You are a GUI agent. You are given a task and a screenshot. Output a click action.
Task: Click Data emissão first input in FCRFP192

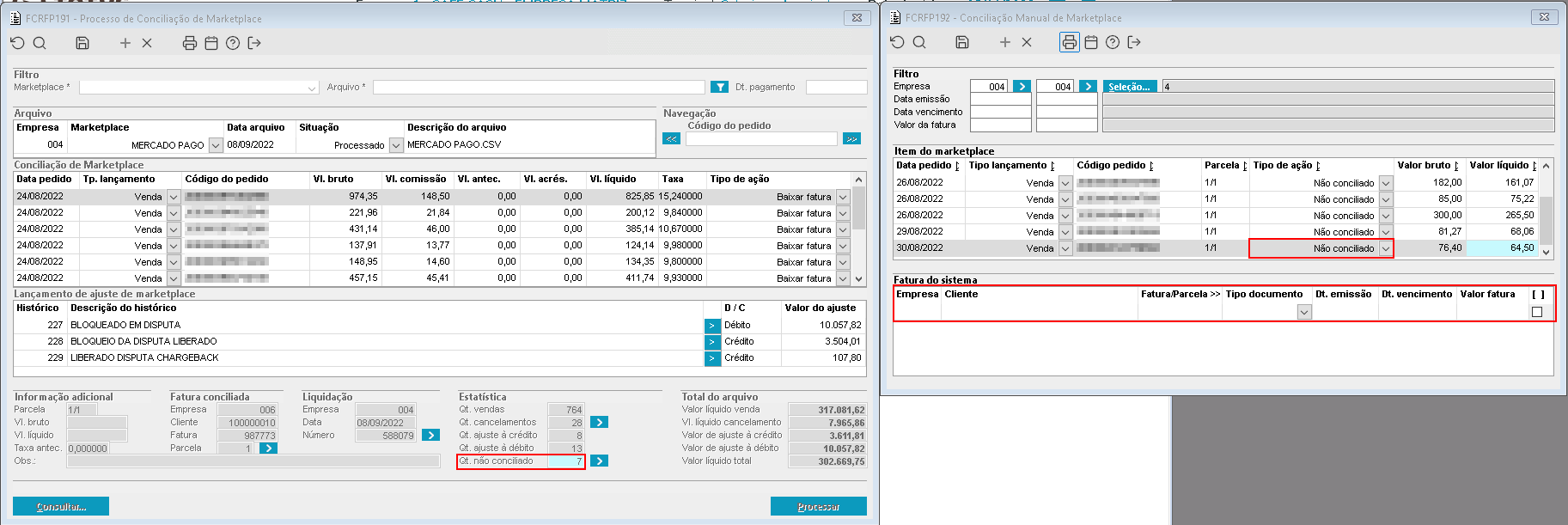click(x=1000, y=100)
